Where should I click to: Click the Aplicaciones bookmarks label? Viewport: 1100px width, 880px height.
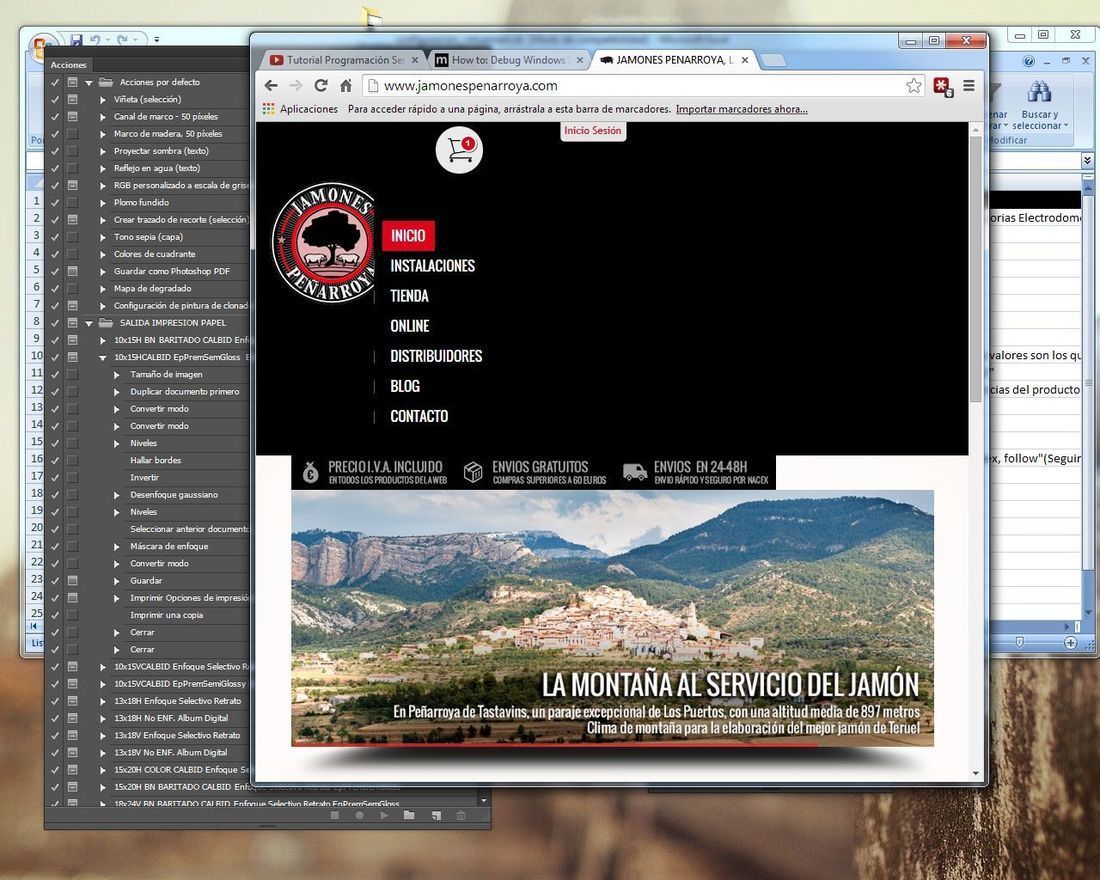309,109
